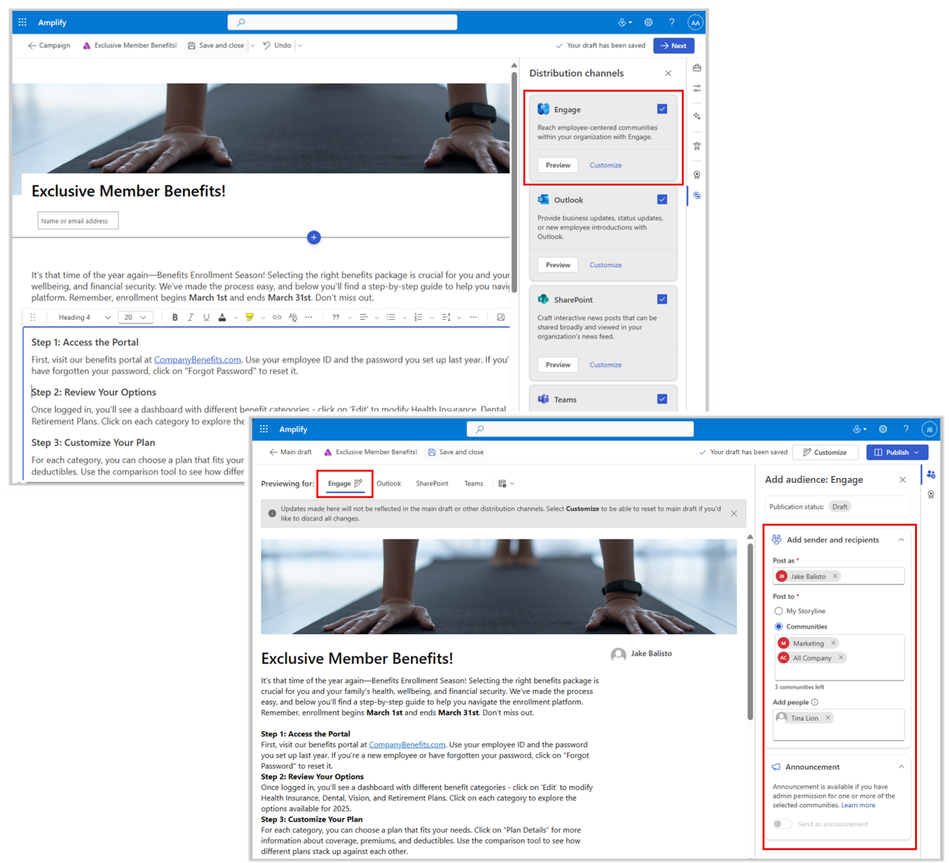Insert a hyperlink from editor toolbar
This screenshot has width=949, height=863.
click(277, 317)
